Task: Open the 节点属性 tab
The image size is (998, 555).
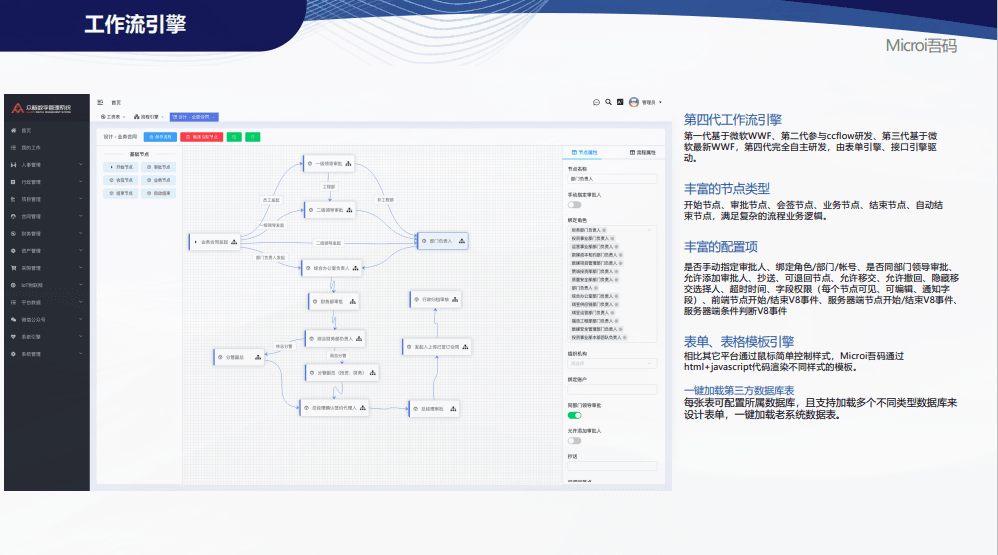Action: pyautogui.click(x=585, y=153)
